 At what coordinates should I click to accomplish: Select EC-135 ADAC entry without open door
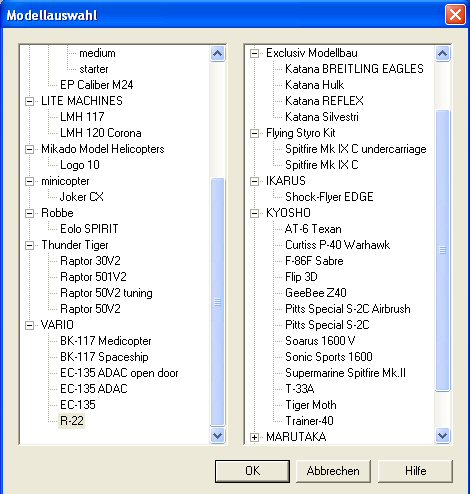tap(94, 389)
